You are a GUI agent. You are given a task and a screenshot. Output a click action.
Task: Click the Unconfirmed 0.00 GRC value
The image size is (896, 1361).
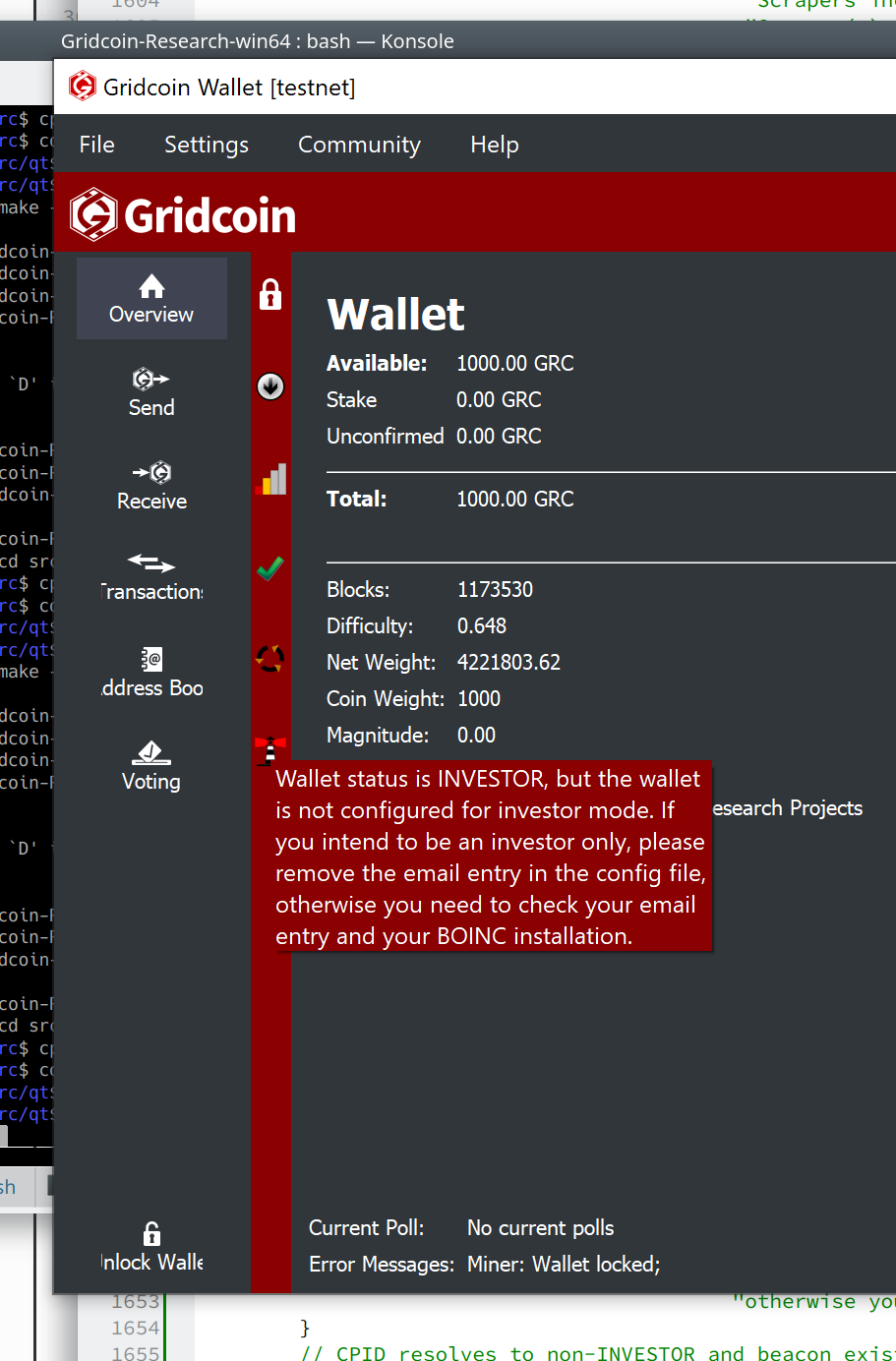(499, 436)
